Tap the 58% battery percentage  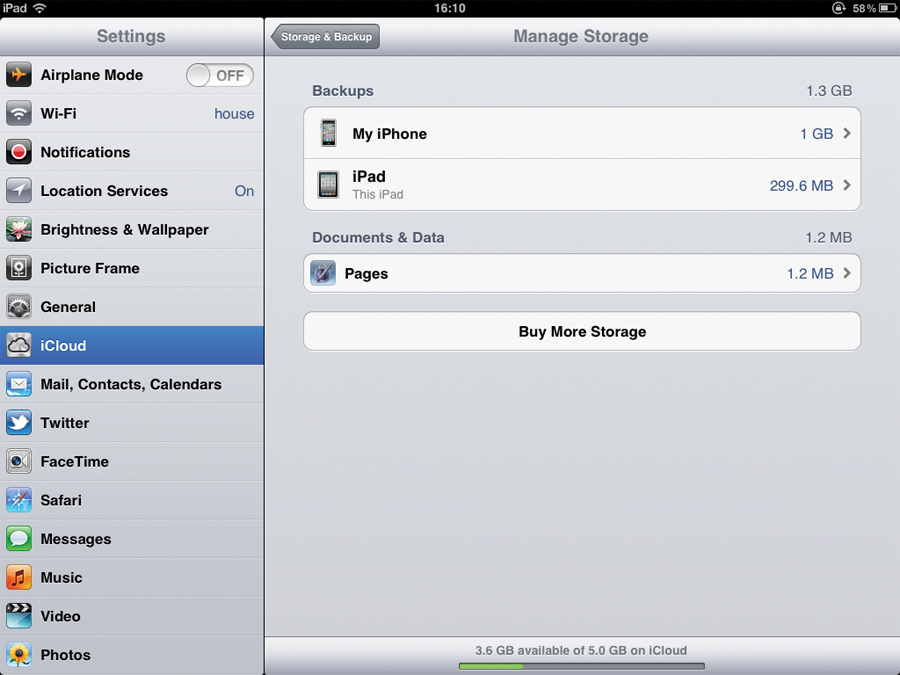(864, 8)
